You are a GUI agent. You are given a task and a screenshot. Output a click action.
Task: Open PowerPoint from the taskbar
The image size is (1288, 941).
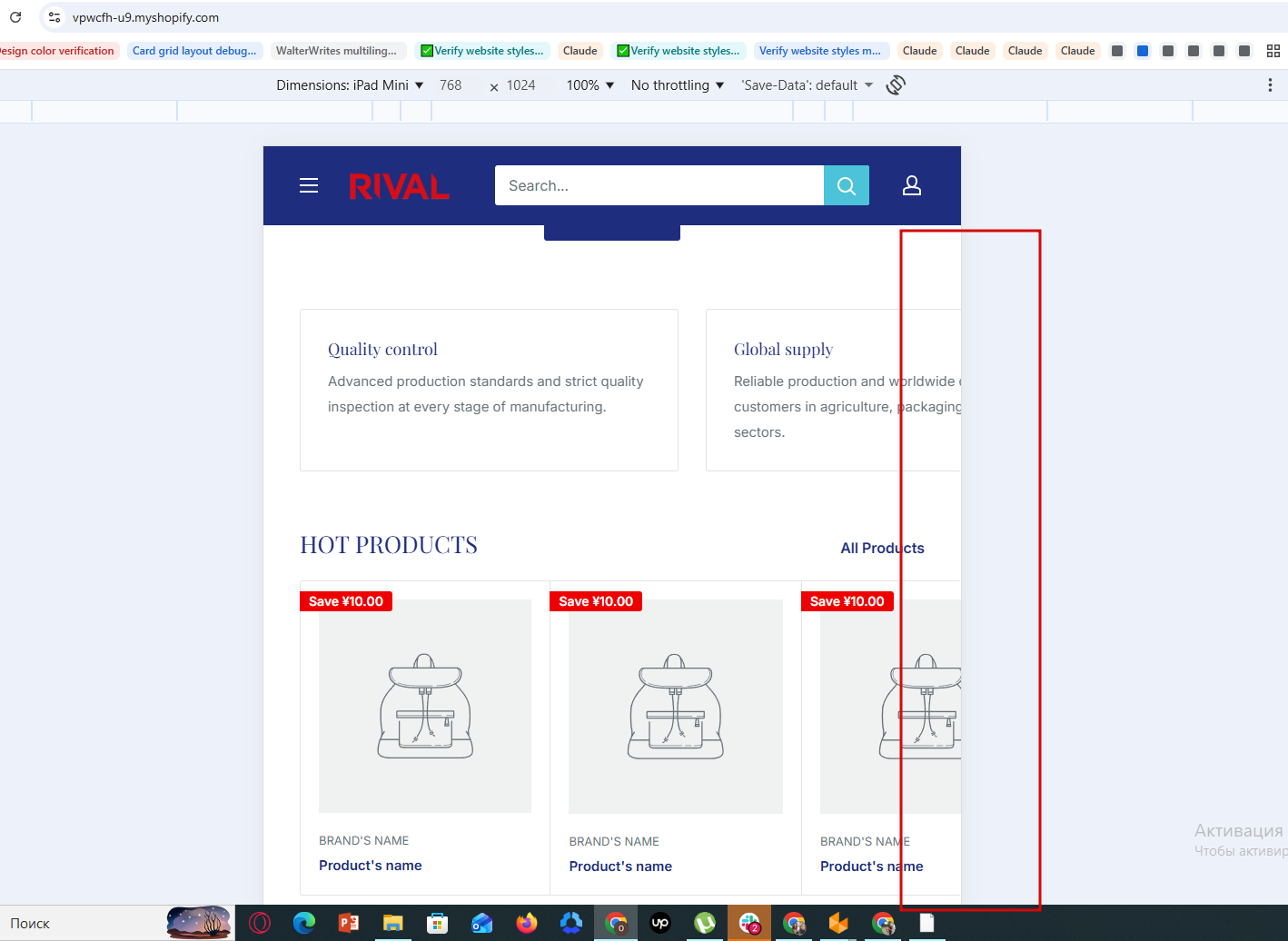tap(349, 923)
